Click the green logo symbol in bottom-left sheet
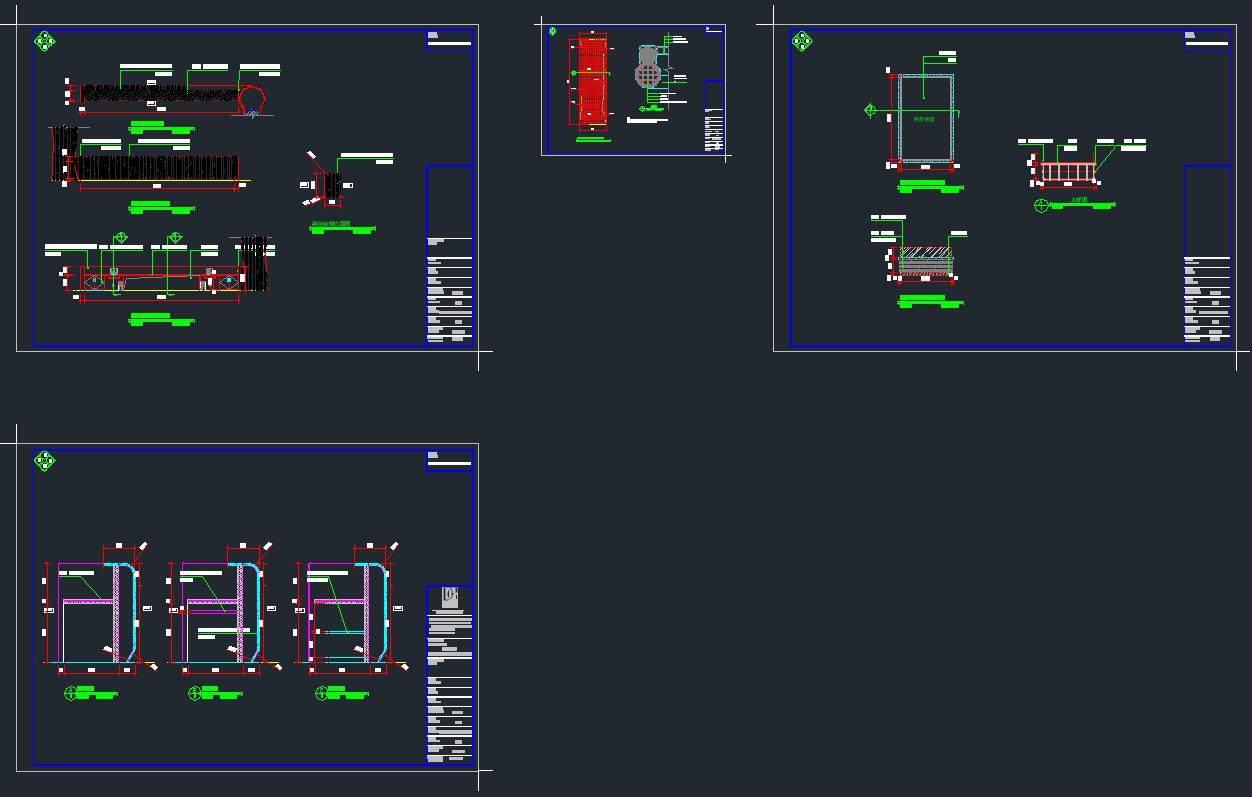 tap(45, 461)
